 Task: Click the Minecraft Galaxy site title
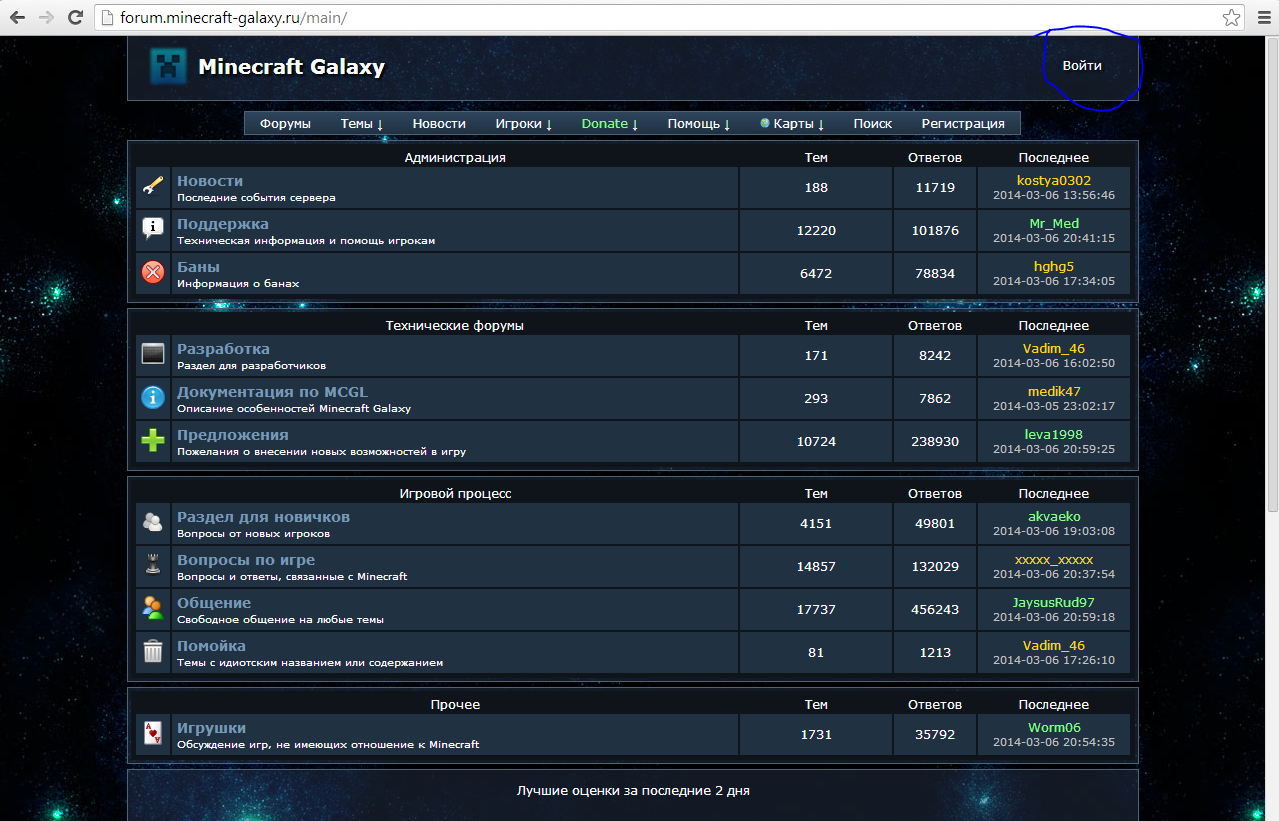pyautogui.click(x=291, y=67)
